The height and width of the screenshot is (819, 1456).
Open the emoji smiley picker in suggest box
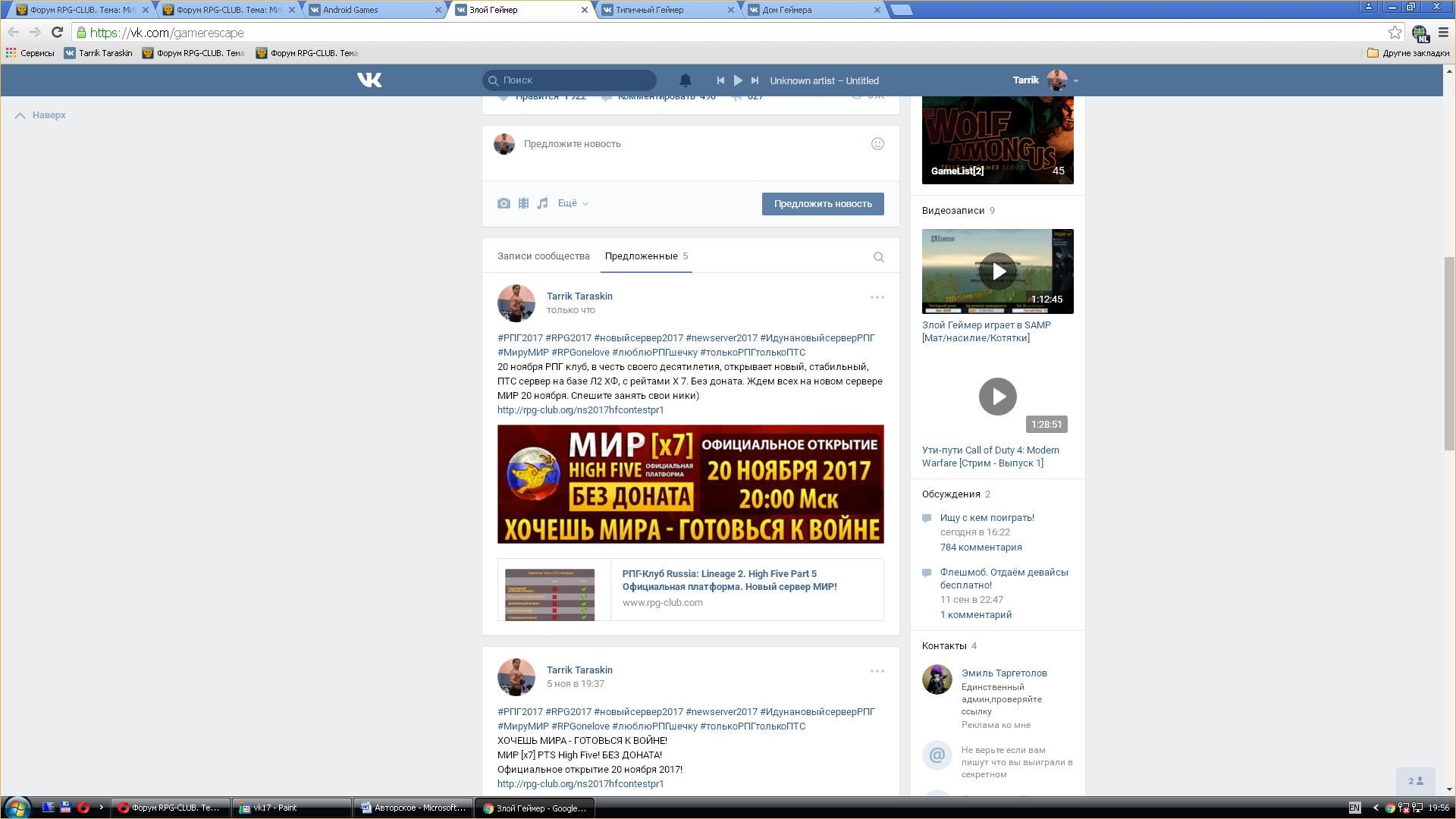(877, 144)
